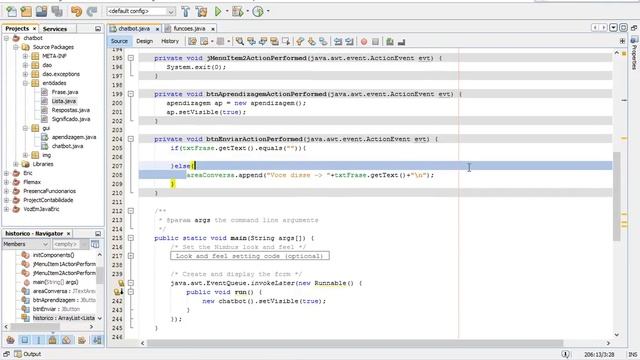Viewport: 640px width, 360px height.
Task: Expand the dao.exceptions package node
Action: point(25,74)
